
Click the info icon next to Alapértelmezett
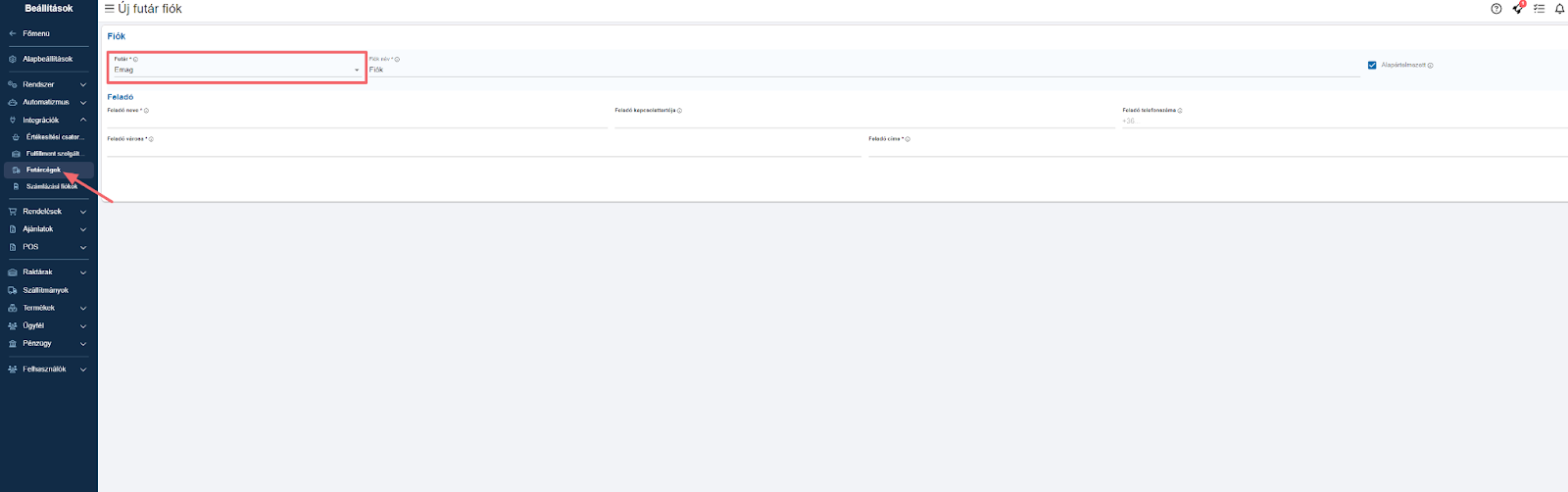coord(1431,66)
